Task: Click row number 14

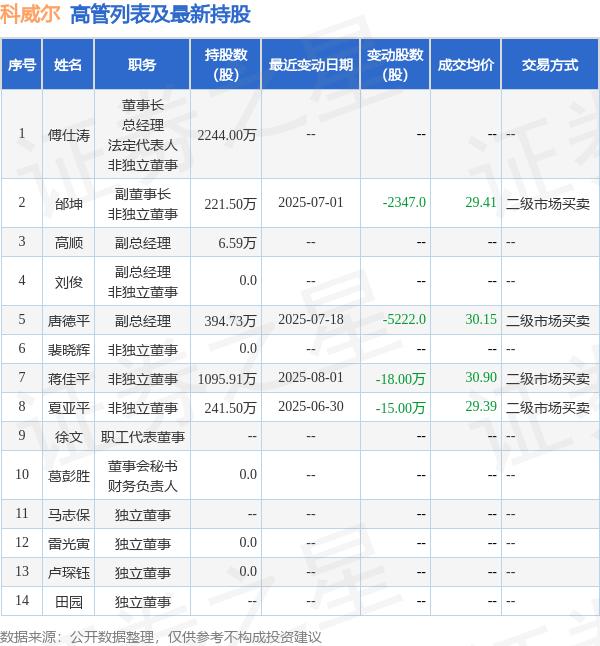Action: click(x=22, y=600)
